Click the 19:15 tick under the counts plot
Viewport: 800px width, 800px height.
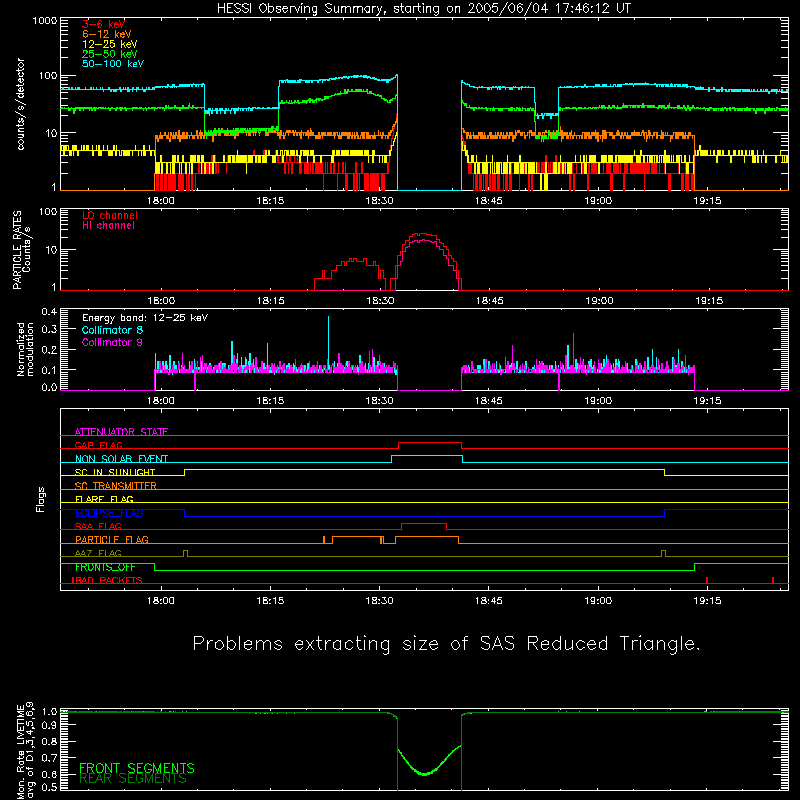pos(708,201)
